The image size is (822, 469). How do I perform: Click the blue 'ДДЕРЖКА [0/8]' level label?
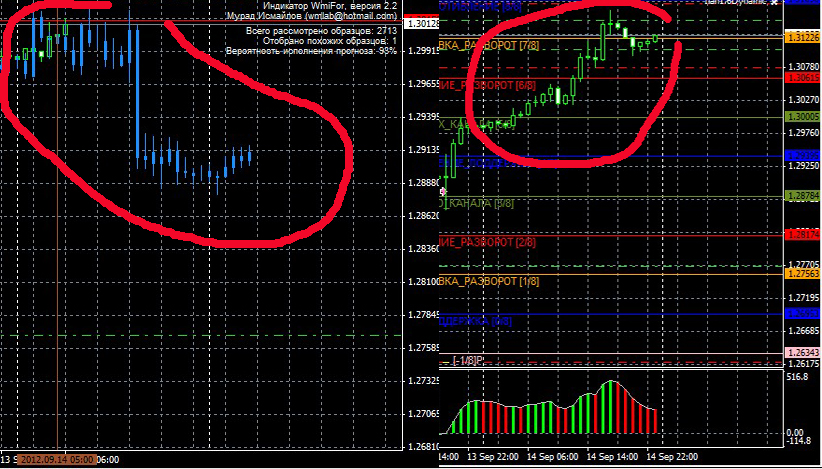point(475,321)
